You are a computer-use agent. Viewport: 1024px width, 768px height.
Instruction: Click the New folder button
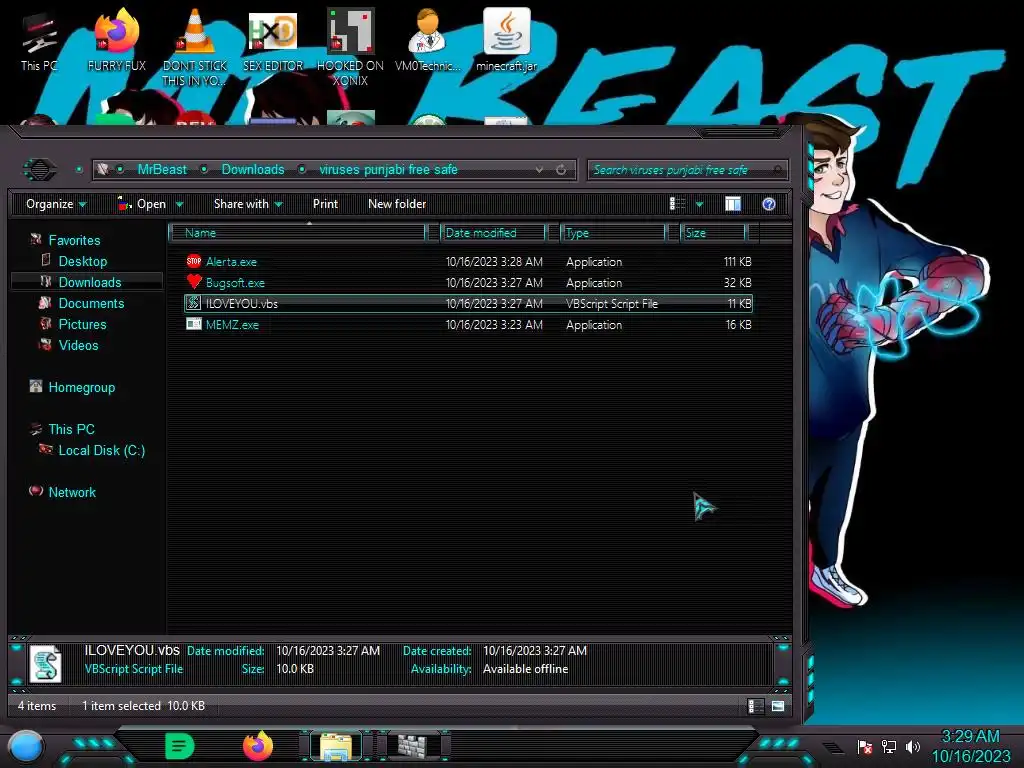tap(397, 204)
